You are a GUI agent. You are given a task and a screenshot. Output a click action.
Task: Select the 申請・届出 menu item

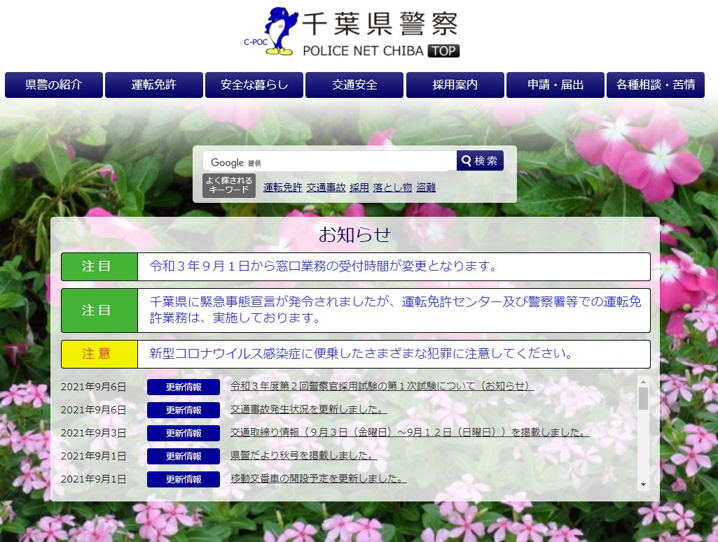tap(555, 85)
